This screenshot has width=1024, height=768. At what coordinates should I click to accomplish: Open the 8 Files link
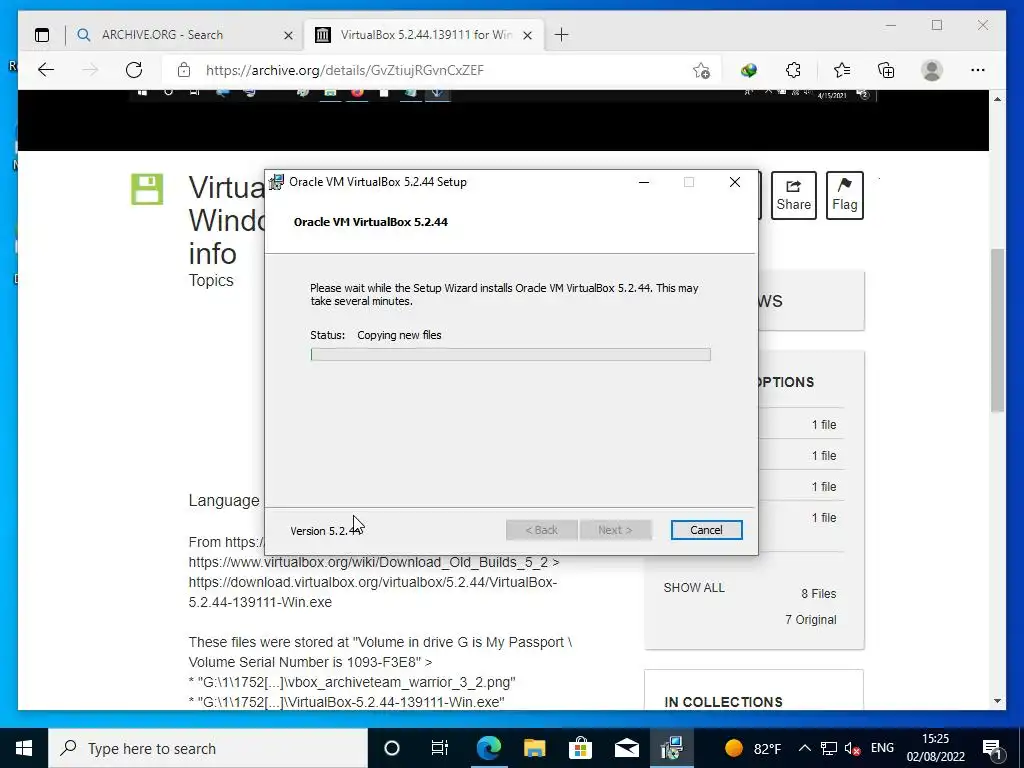pyautogui.click(x=818, y=594)
